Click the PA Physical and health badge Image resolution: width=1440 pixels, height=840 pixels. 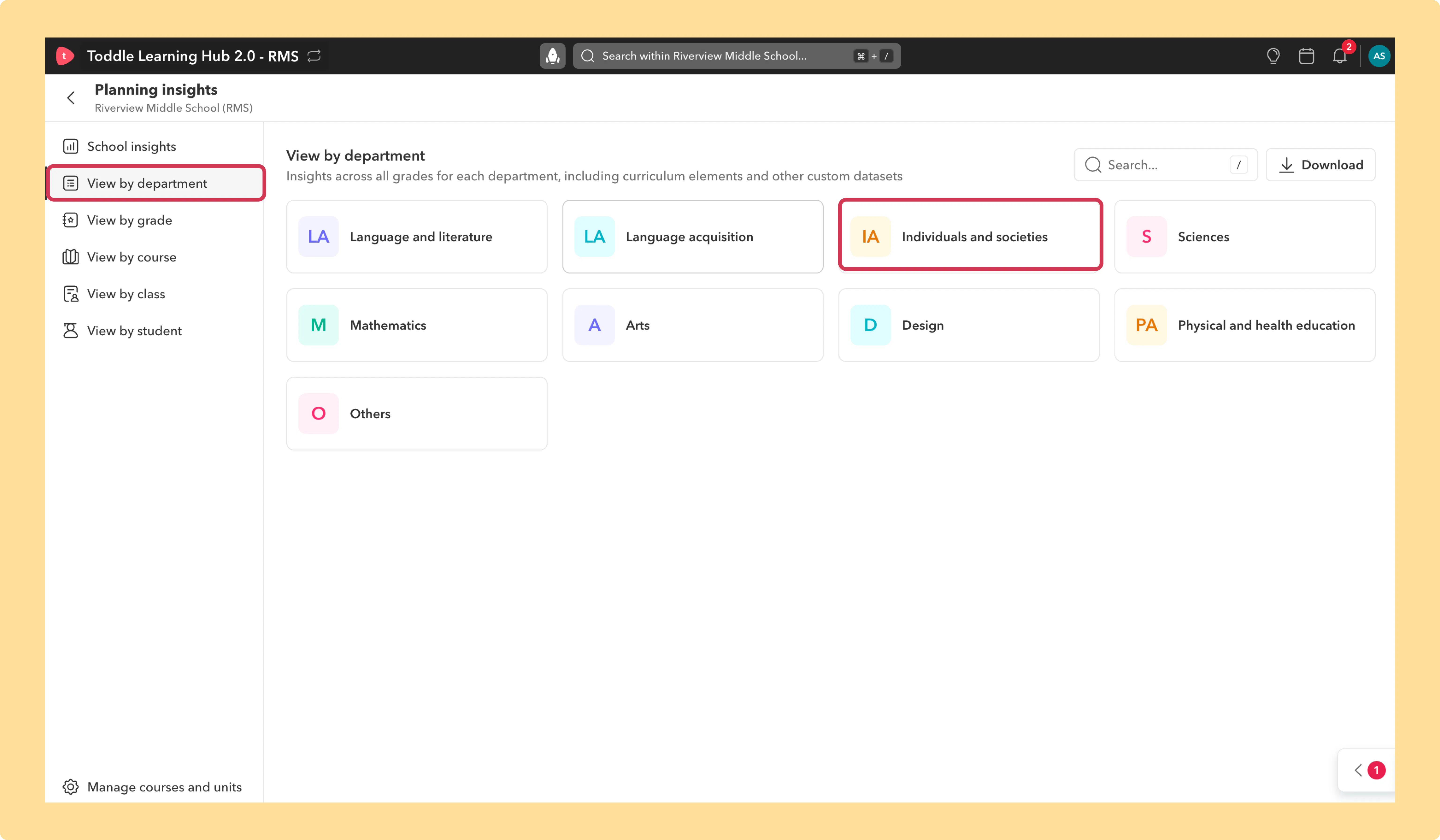tap(1146, 325)
